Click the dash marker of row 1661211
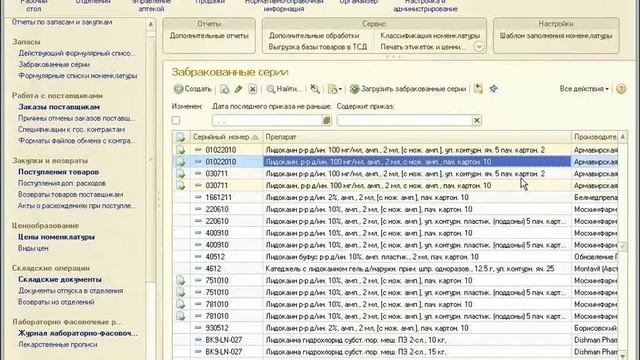 (198, 197)
